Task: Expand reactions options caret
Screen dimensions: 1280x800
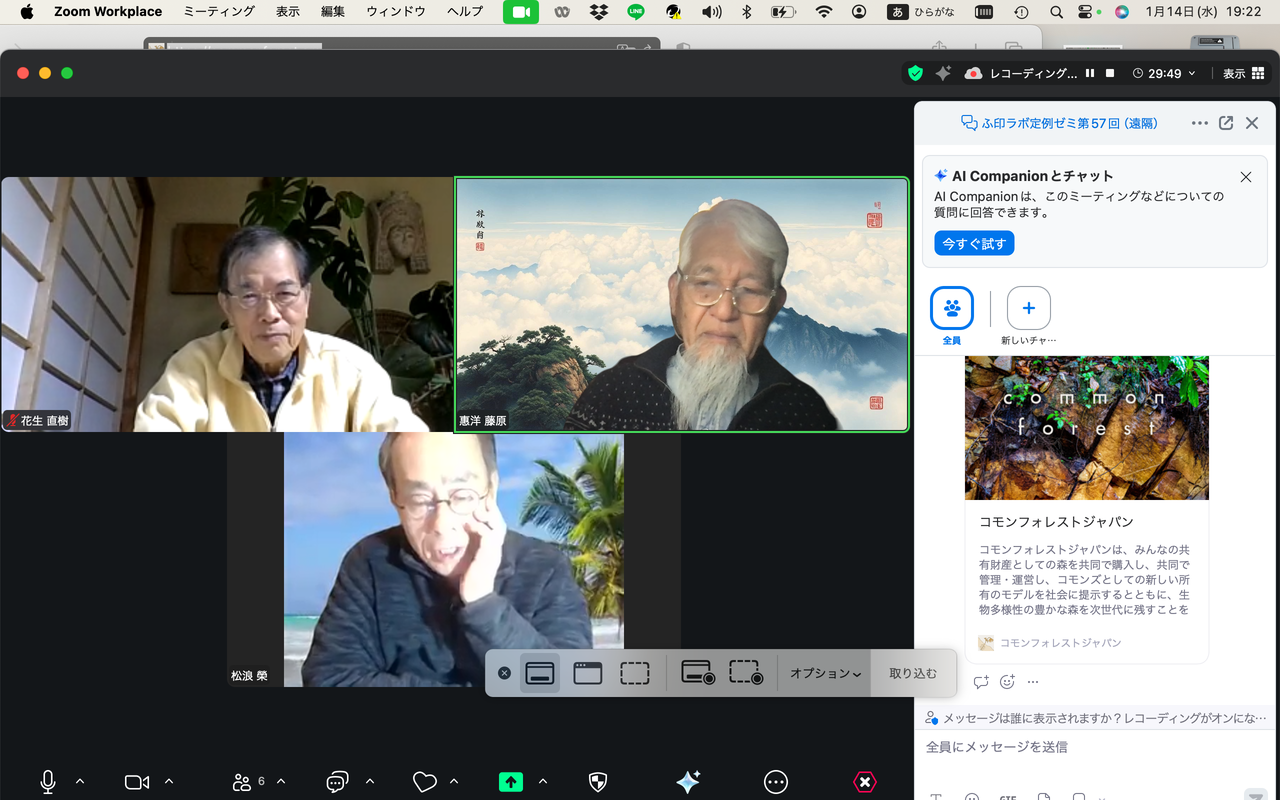Action: click(454, 781)
